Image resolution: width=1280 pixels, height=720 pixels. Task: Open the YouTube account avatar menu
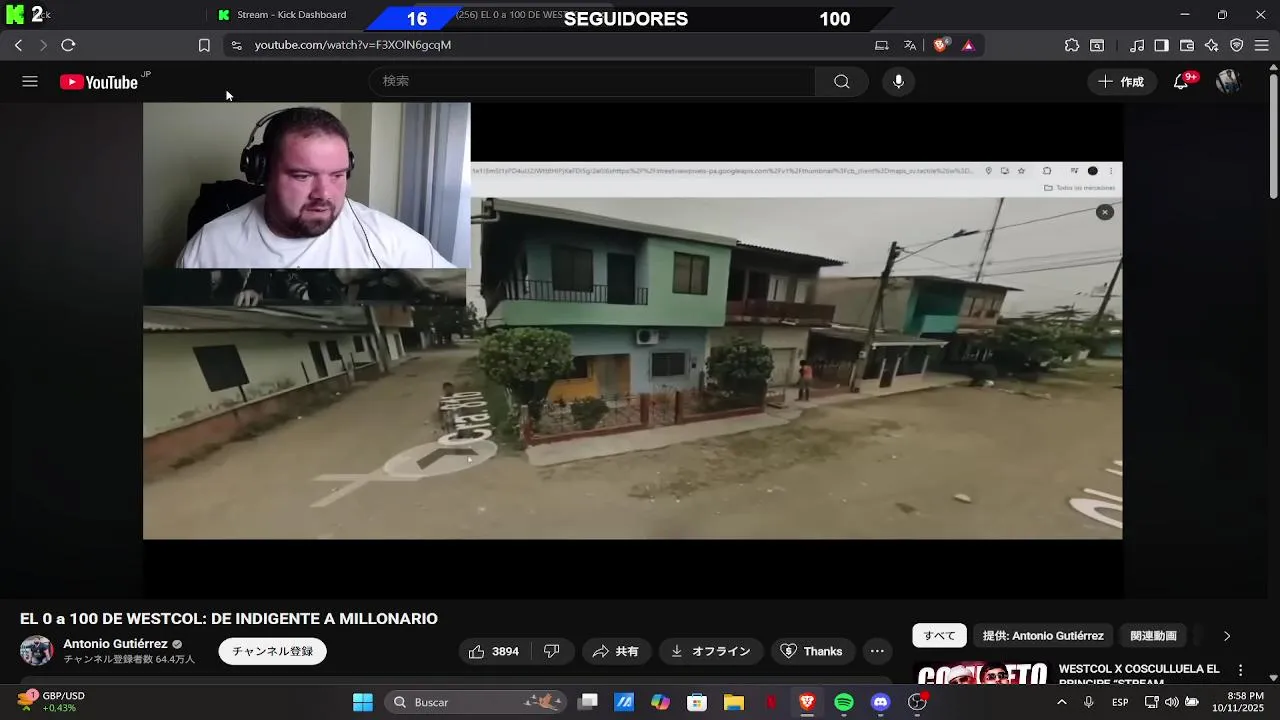pos(1228,82)
